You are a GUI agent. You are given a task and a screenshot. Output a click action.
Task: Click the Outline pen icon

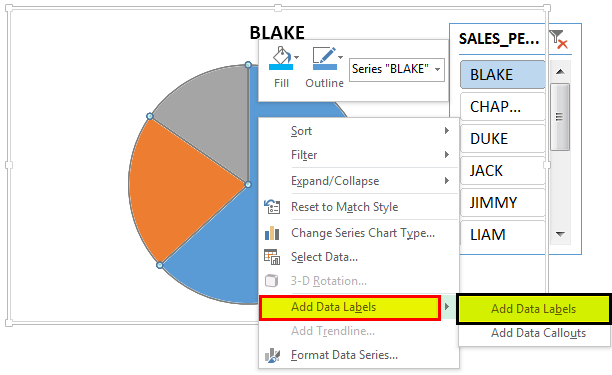point(324,59)
